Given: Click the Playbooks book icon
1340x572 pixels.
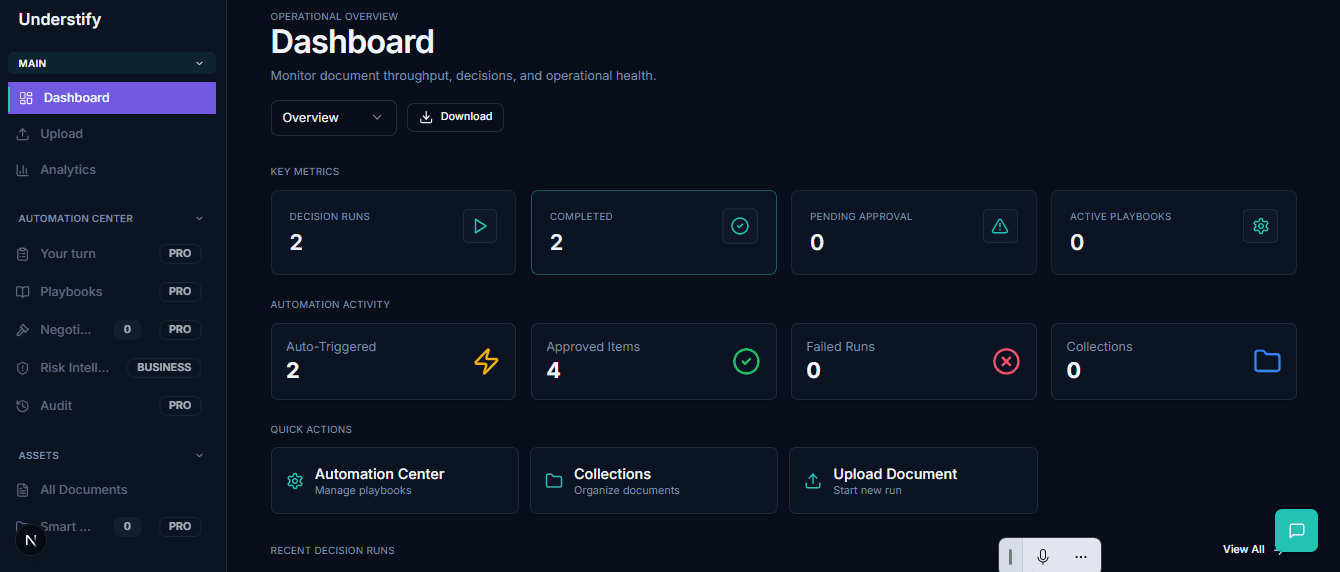Looking at the screenshot, I should [x=23, y=292].
